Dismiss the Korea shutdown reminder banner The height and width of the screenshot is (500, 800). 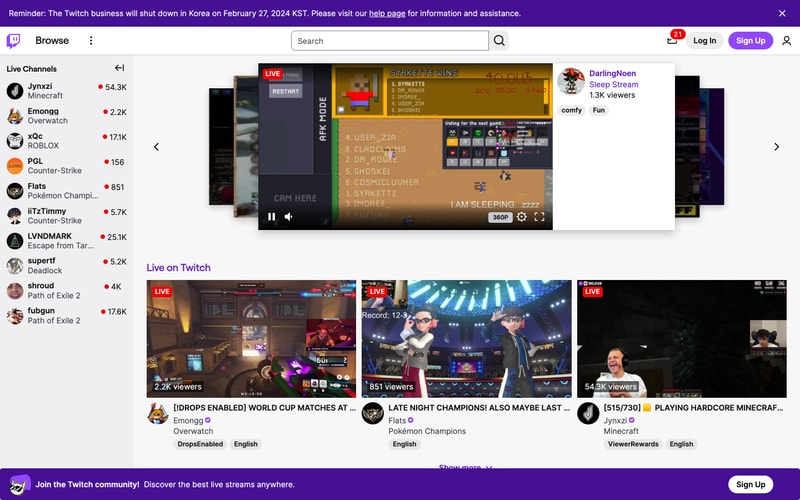[782, 13]
